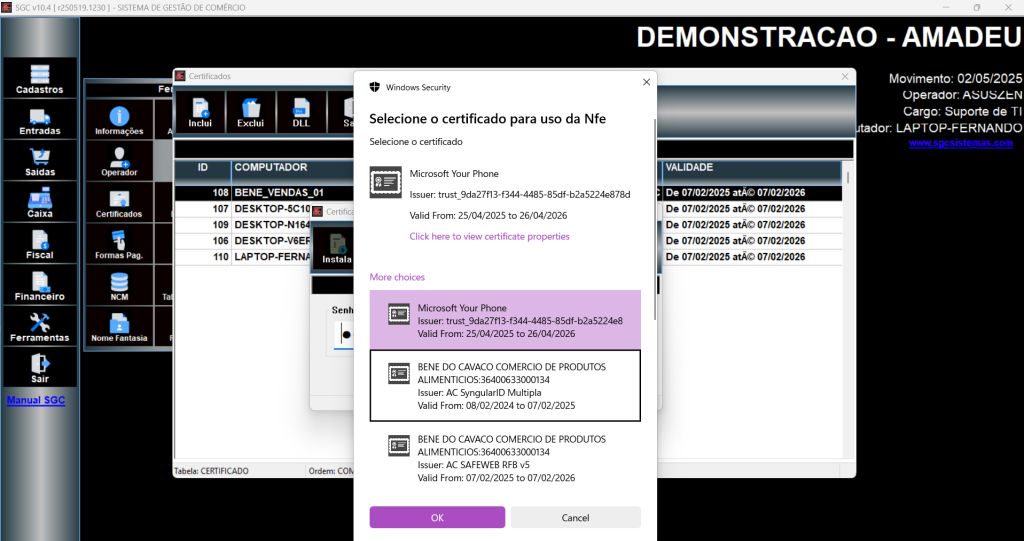Open Informações in the Ferramentas panel
Screen dimensions: 1024x541
[x=119, y=120]
